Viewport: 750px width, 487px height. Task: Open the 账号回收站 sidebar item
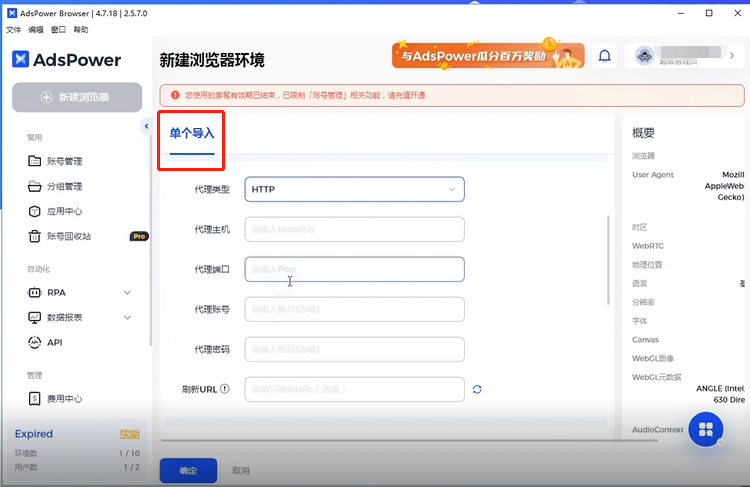tap(69, 236)
